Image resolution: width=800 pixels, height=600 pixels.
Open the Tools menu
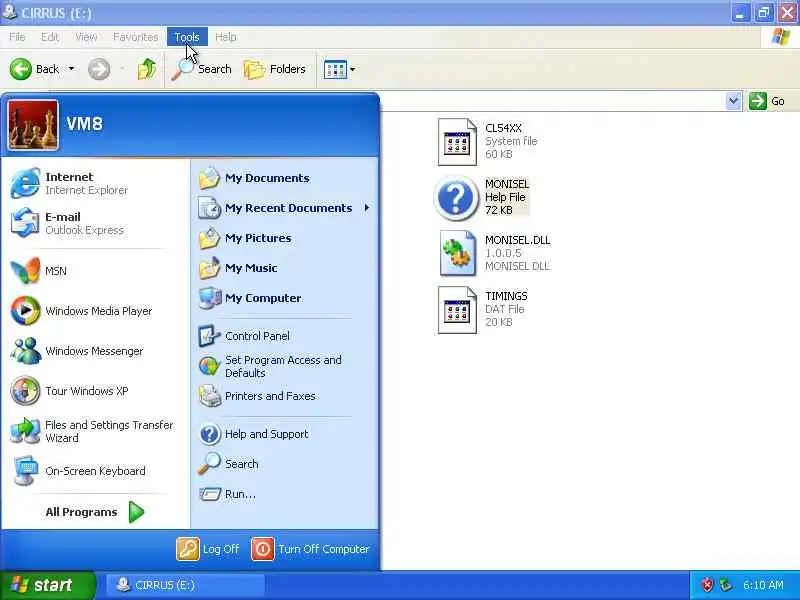coord(187,37)
